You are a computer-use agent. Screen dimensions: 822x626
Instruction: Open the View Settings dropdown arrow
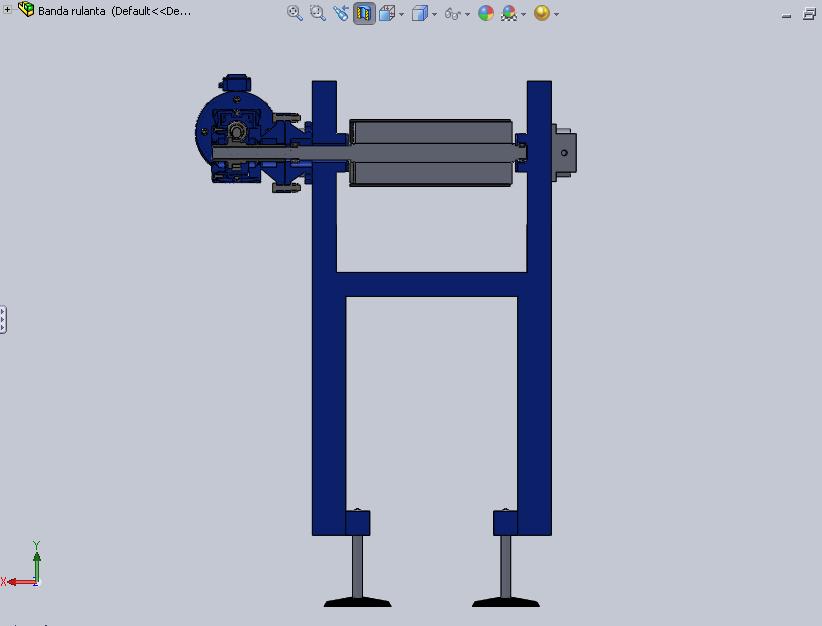click(556, 14)
